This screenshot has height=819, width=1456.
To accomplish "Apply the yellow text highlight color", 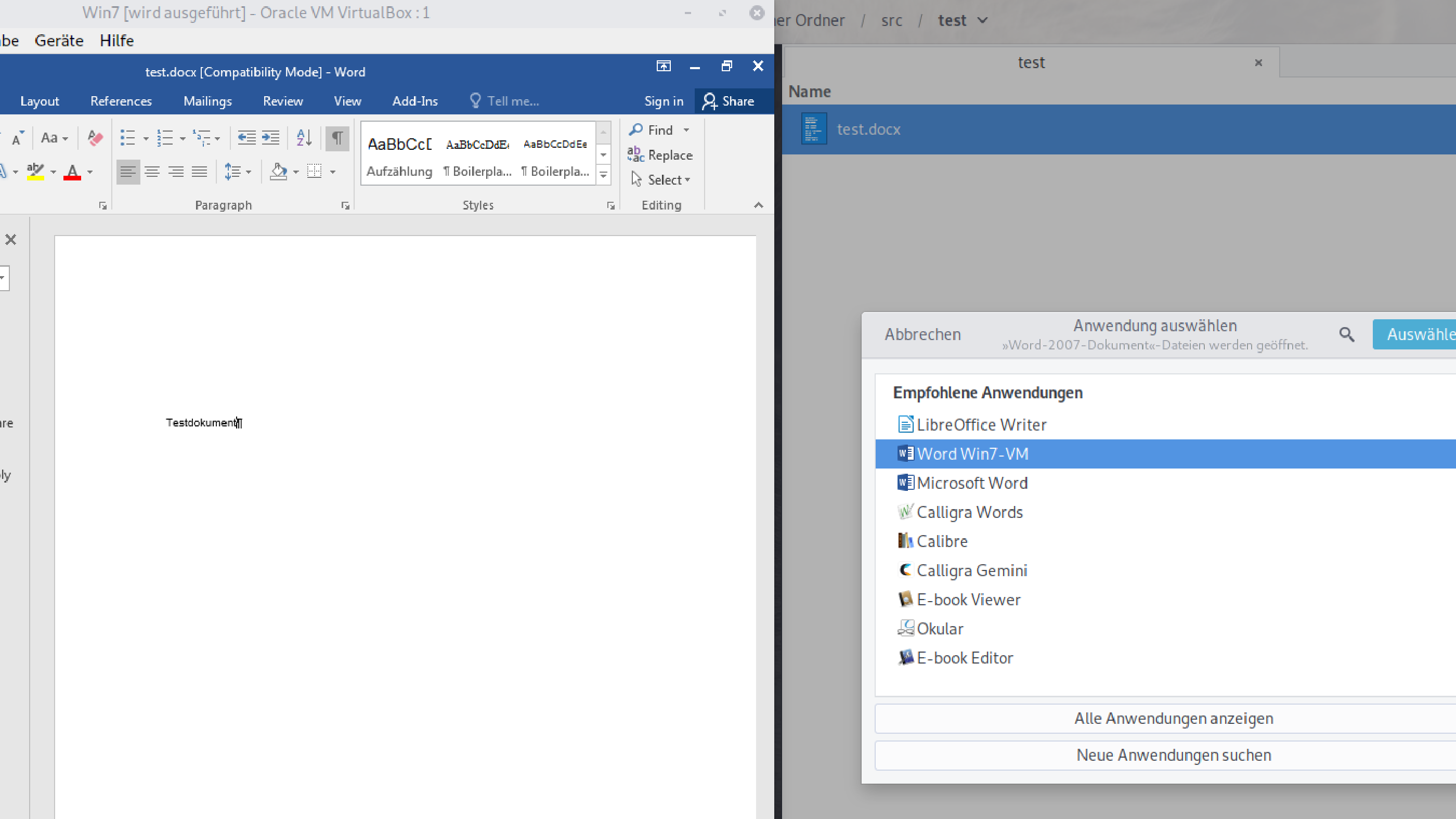I will pos(35,172).
